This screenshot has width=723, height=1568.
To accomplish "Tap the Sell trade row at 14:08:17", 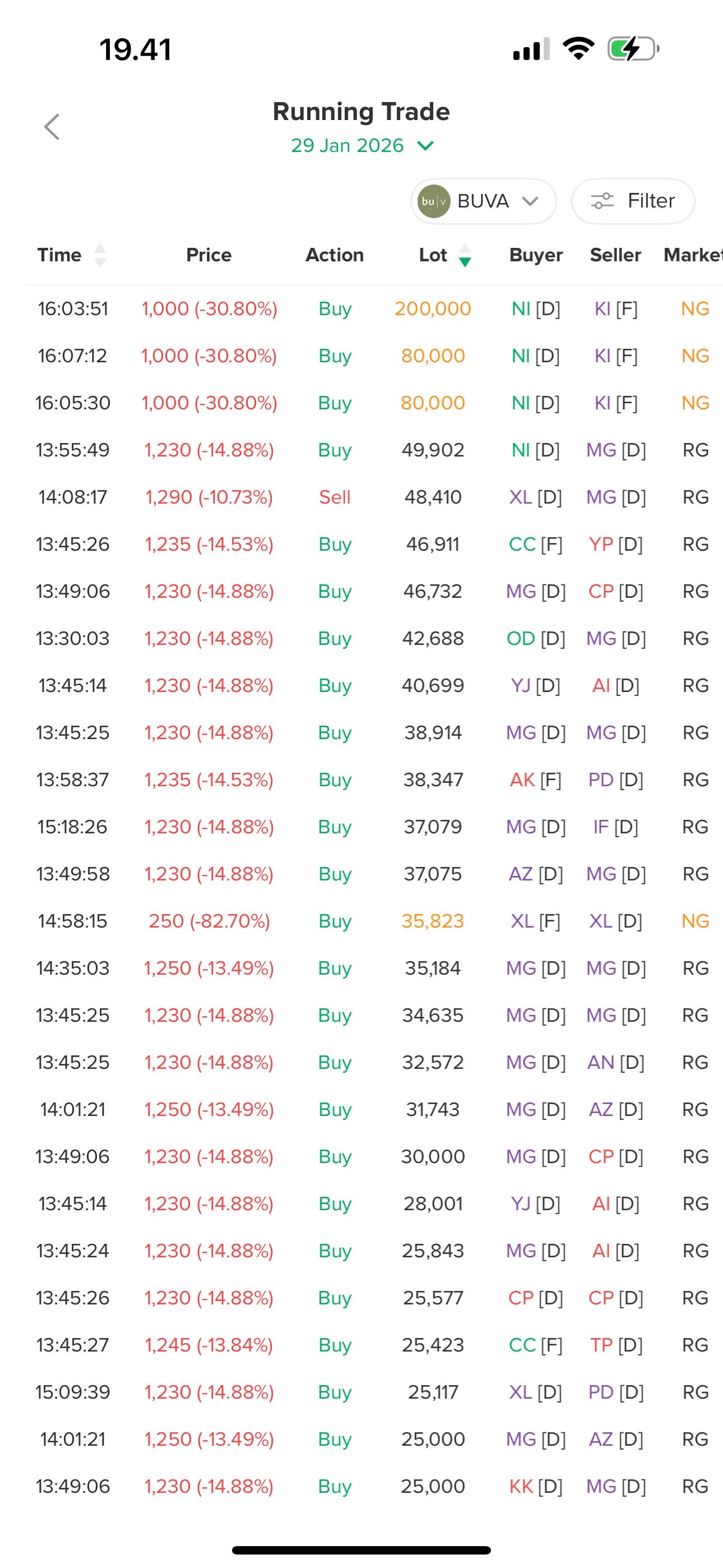I will (x=335, y=497).
